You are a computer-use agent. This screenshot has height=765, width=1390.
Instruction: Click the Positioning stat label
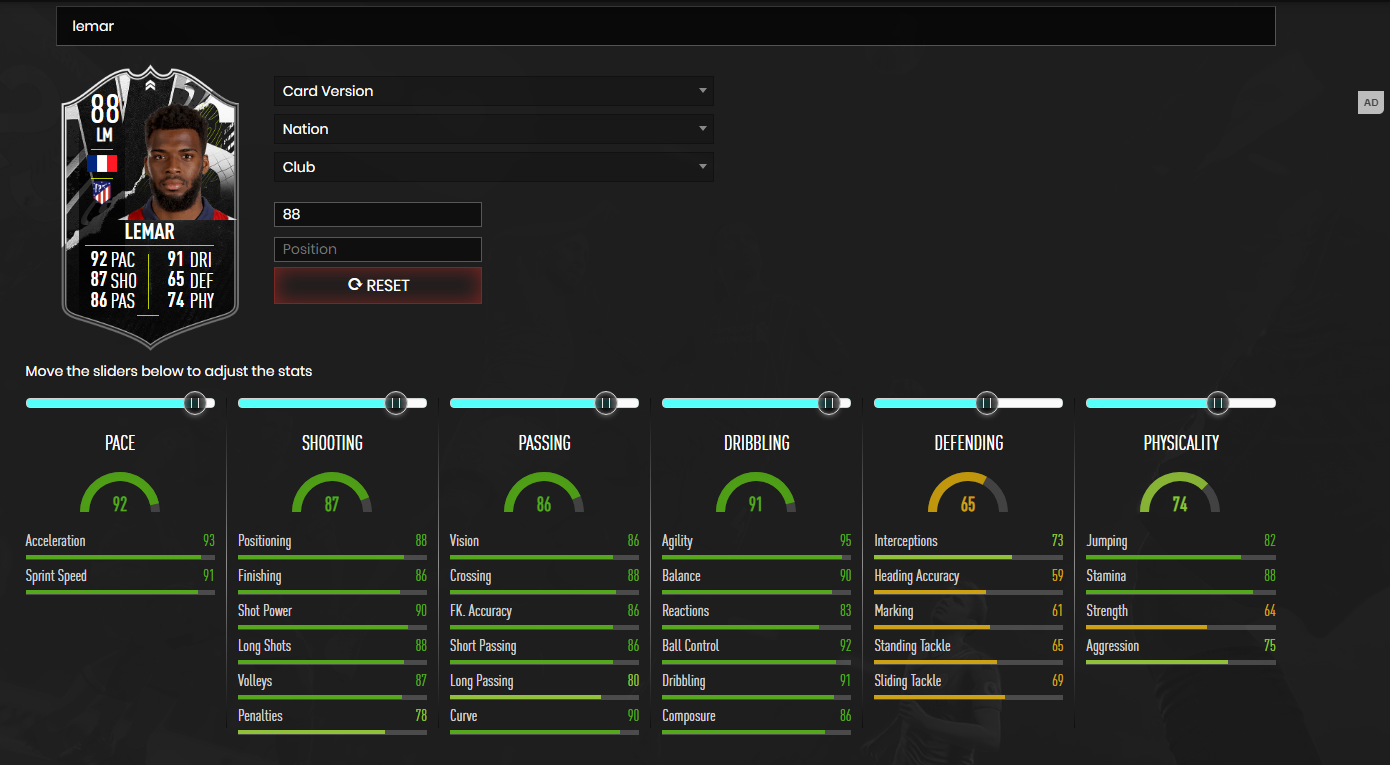[x=265, y=541]
